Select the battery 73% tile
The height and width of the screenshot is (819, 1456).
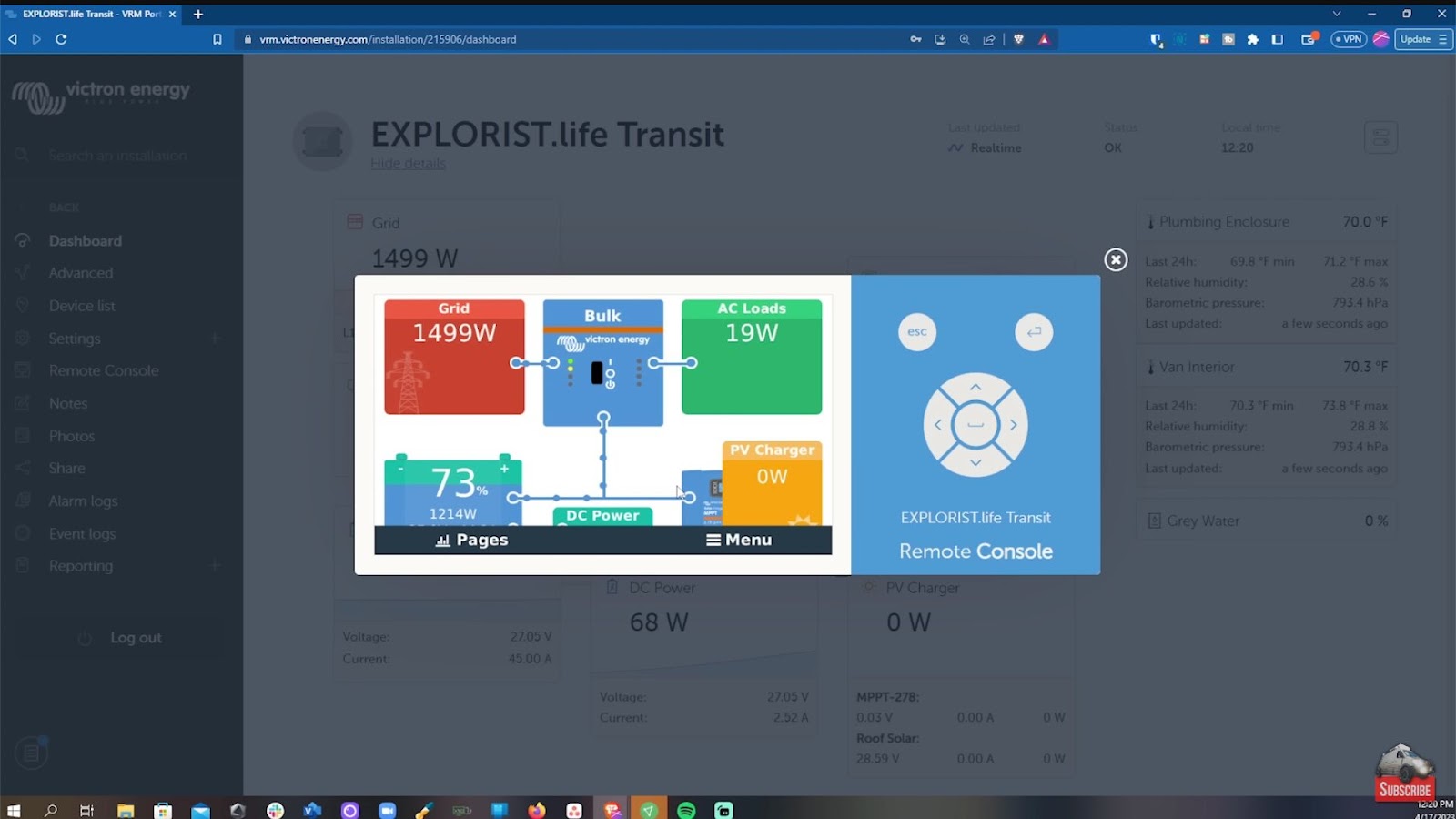(x=453, y=490)
